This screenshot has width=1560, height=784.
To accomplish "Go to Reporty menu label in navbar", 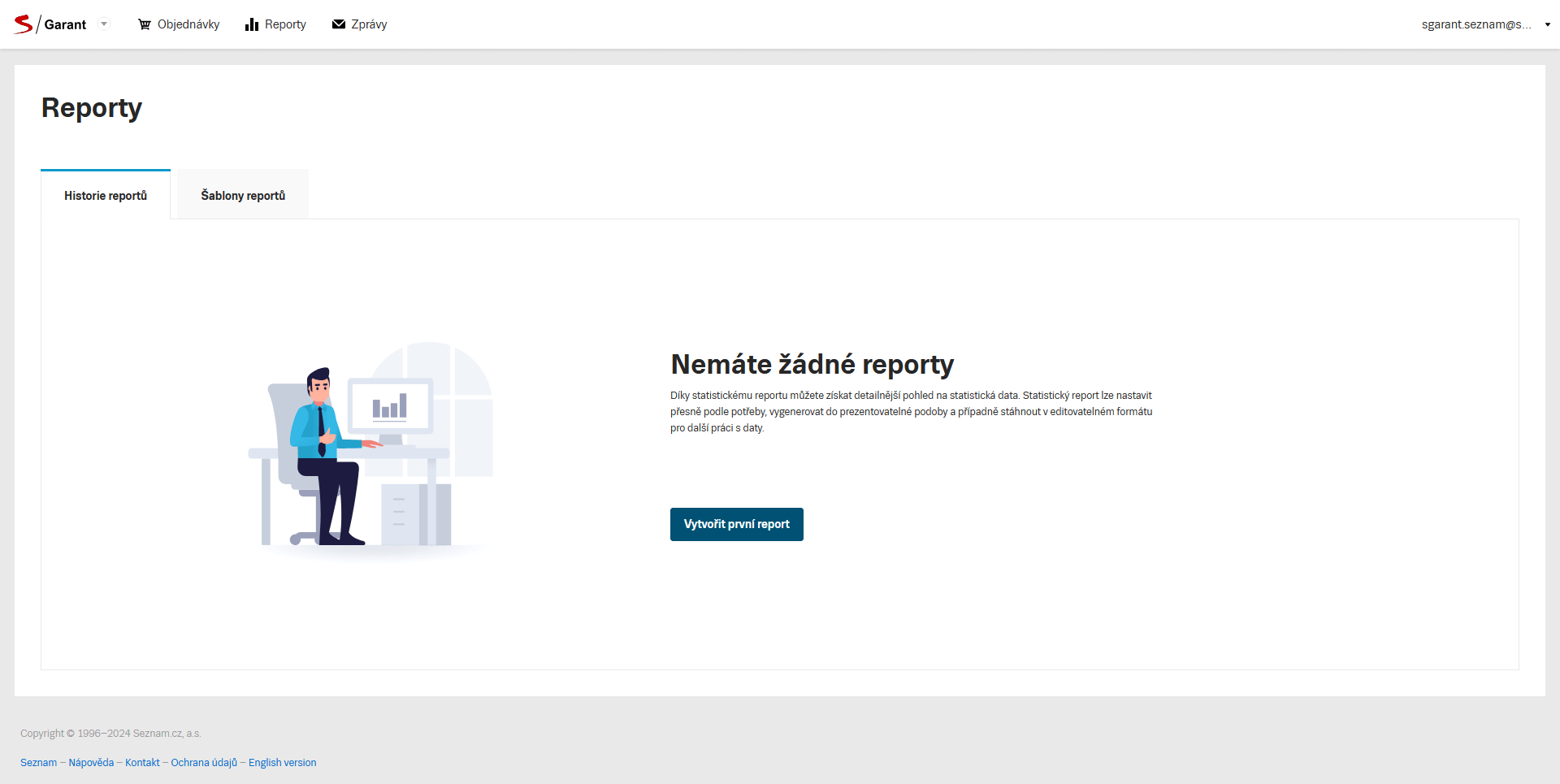I will point(285,24).
